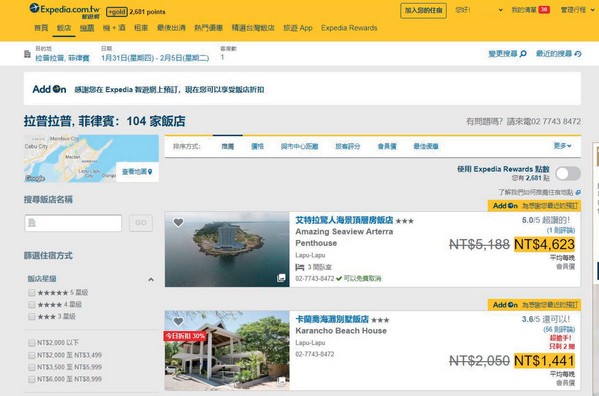Toggle the Expedia Rewards points switch
This screenshot has height=396, width=599.
tap(568, 173)
